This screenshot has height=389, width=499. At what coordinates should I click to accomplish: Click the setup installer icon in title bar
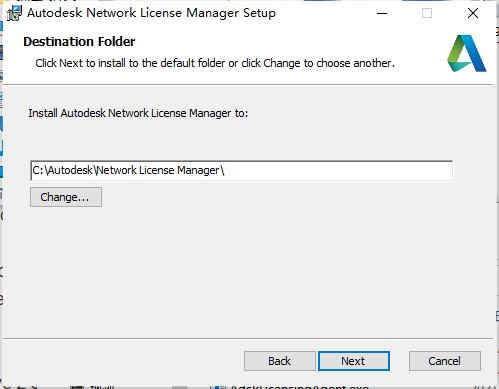click(14, 13)
